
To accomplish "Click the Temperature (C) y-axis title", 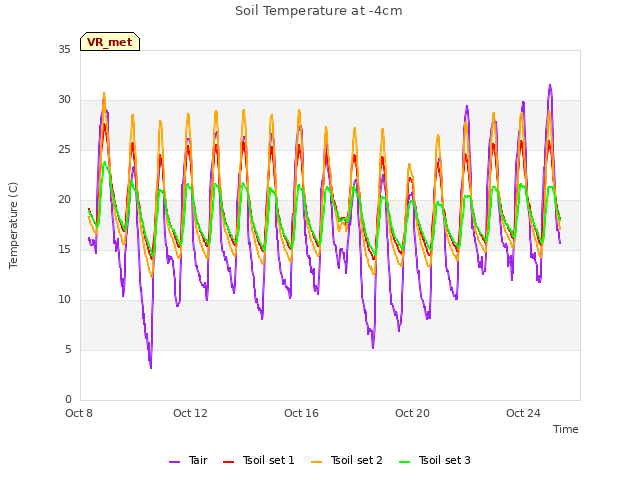I will coord(13,225).
